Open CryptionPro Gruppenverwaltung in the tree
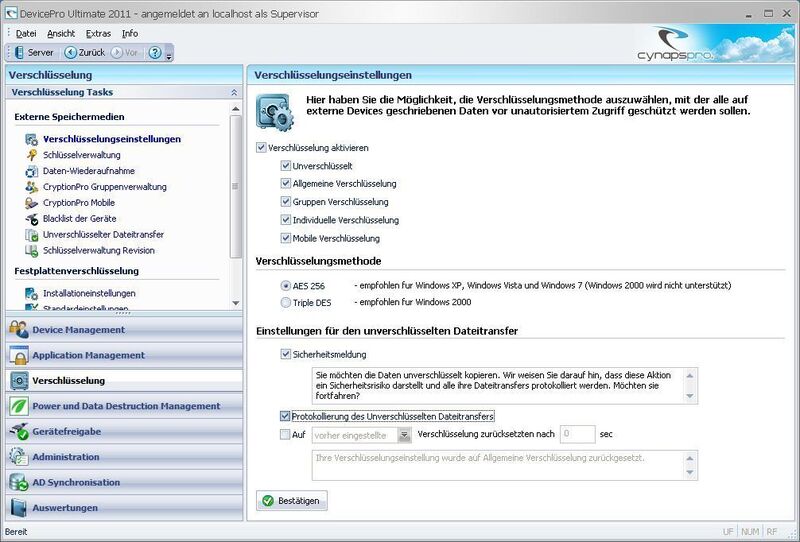This screenshot has width=800, height=542. pyautogui.click(x=105, y=187)
